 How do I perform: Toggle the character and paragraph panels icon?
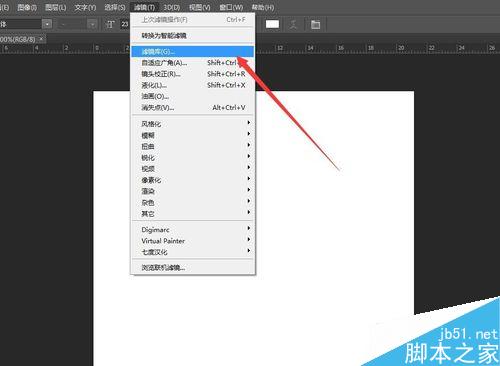(x=315, y=24)
